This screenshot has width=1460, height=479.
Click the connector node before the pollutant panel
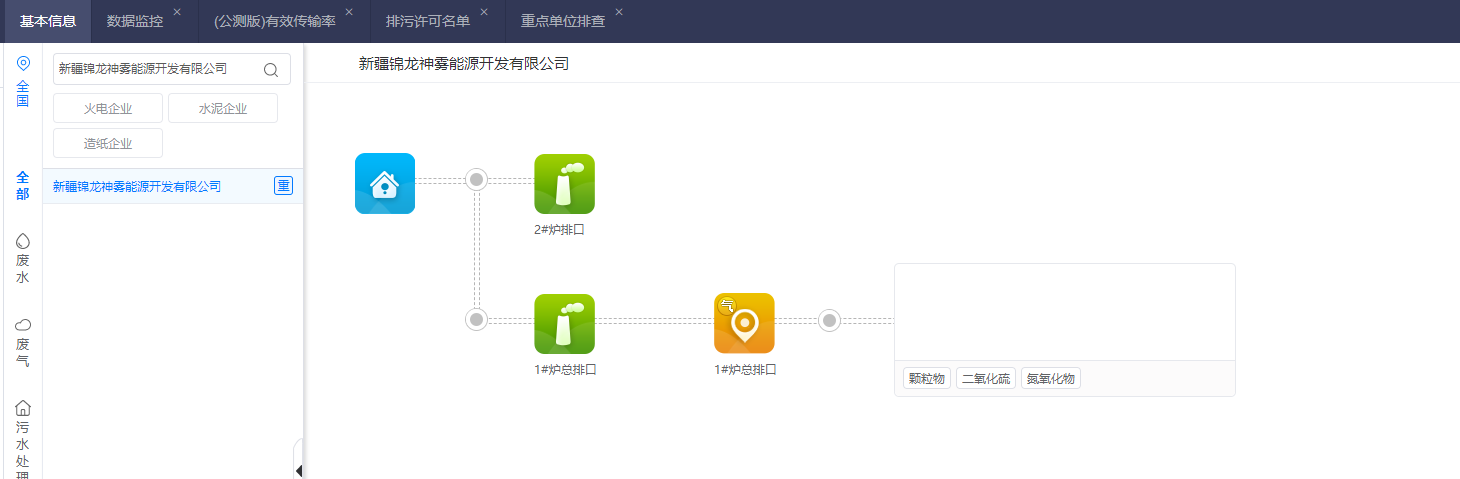point(829,320)
